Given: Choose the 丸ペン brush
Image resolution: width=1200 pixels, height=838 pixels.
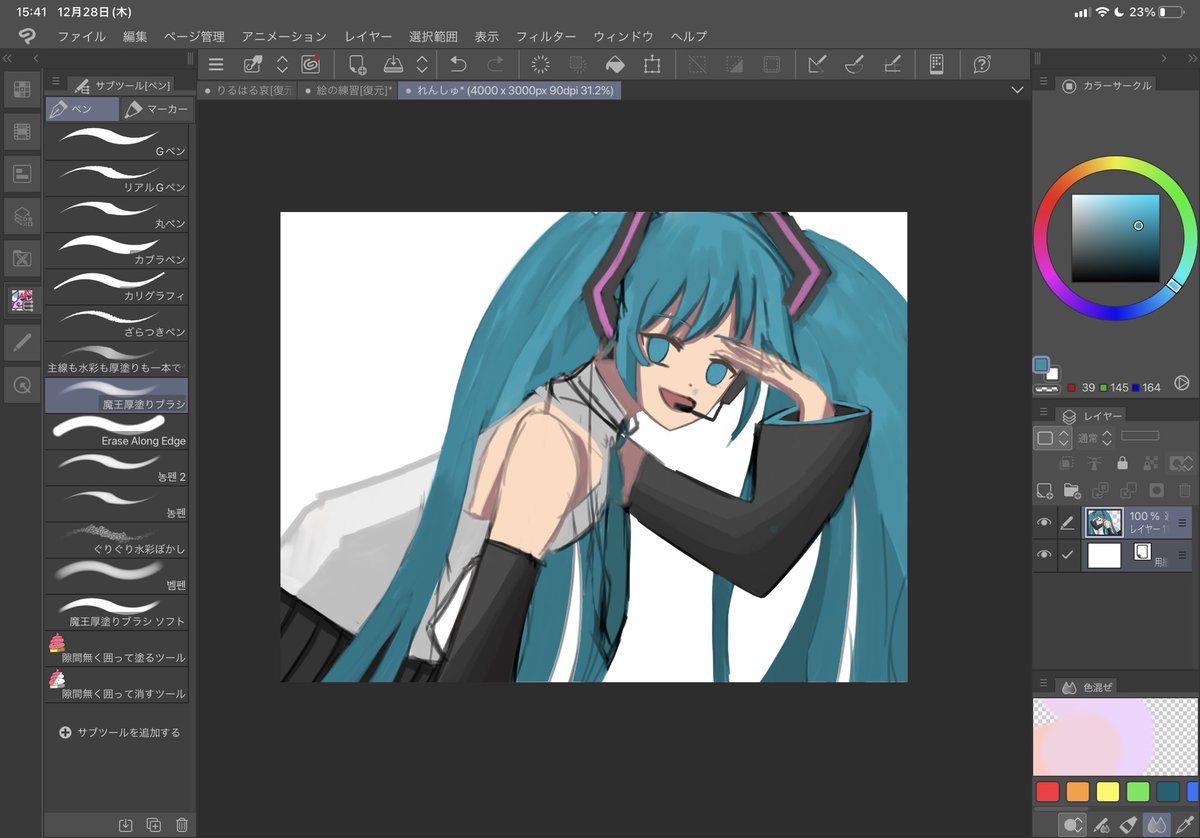Looking at the screenshot, I should (117, 213).
